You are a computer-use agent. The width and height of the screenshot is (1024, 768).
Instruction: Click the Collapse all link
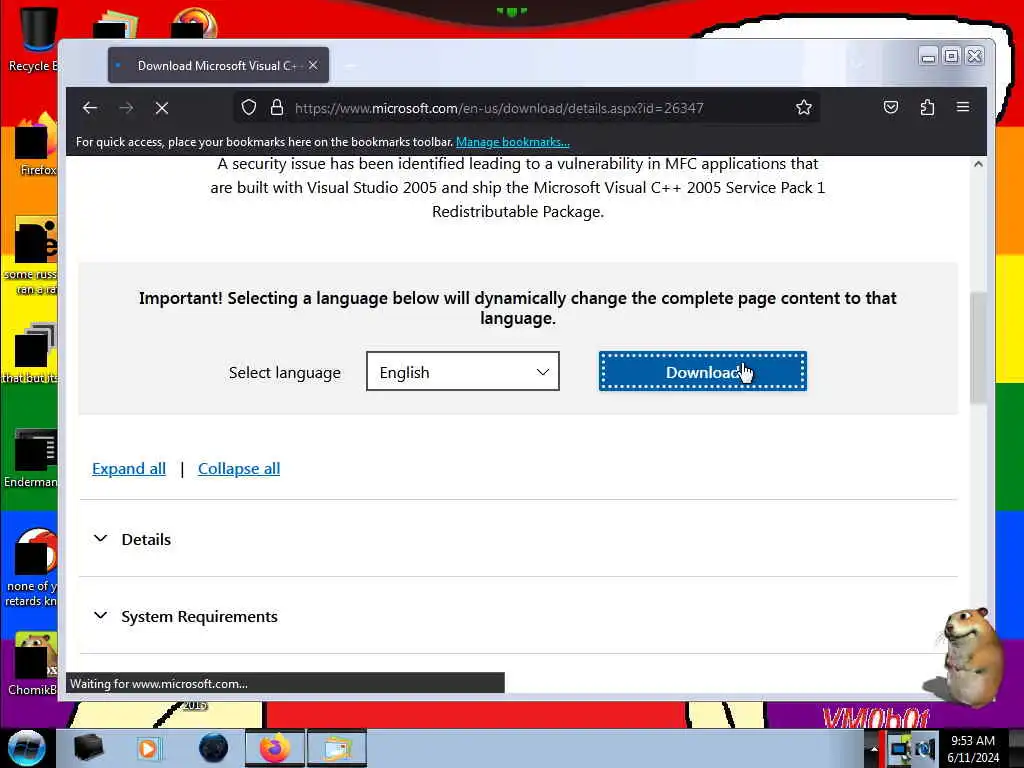[x=239, y=468]
